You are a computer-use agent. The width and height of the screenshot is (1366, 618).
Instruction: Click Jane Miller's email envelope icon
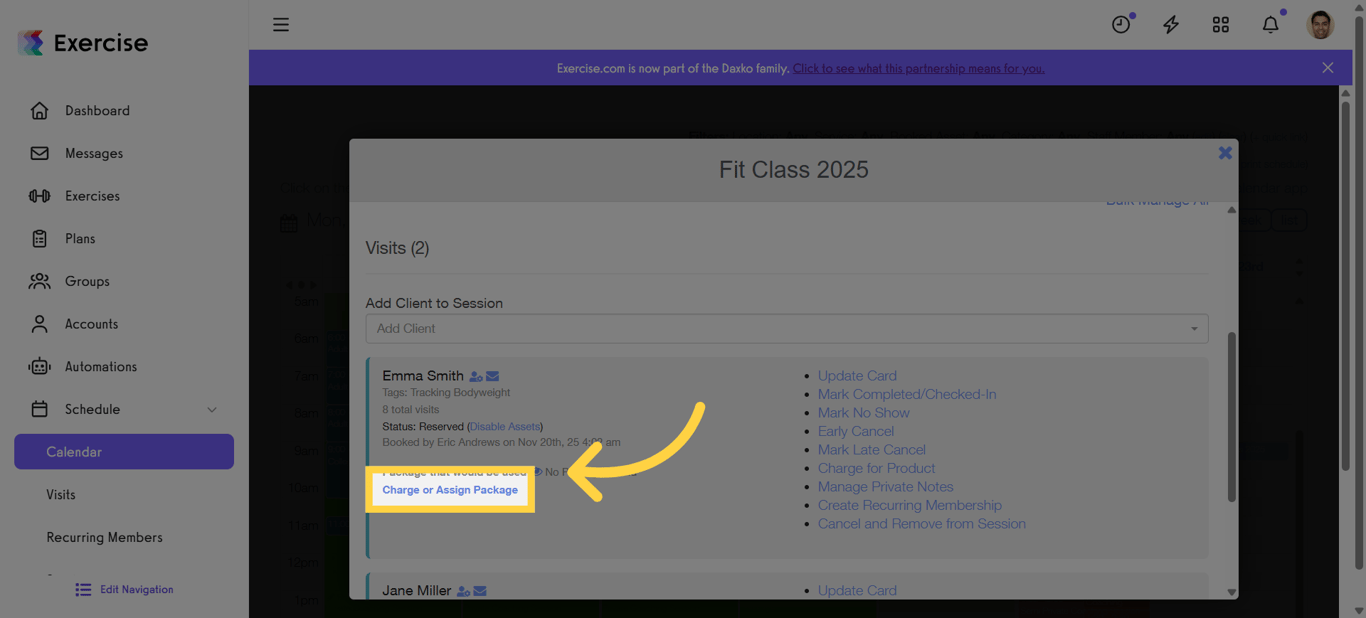pyautogui.click(x=480, y=592)
